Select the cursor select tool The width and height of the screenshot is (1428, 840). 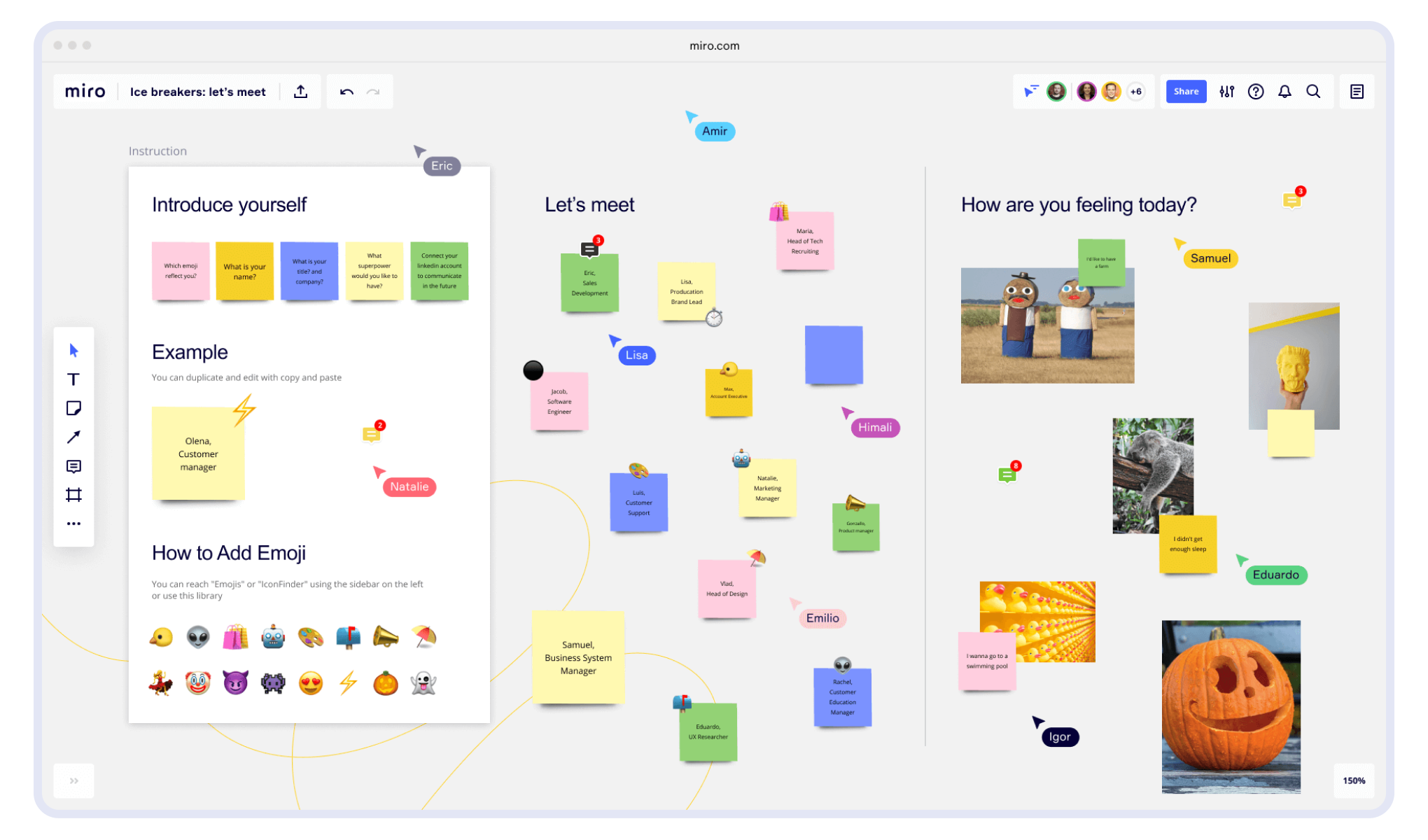[73, 350]
